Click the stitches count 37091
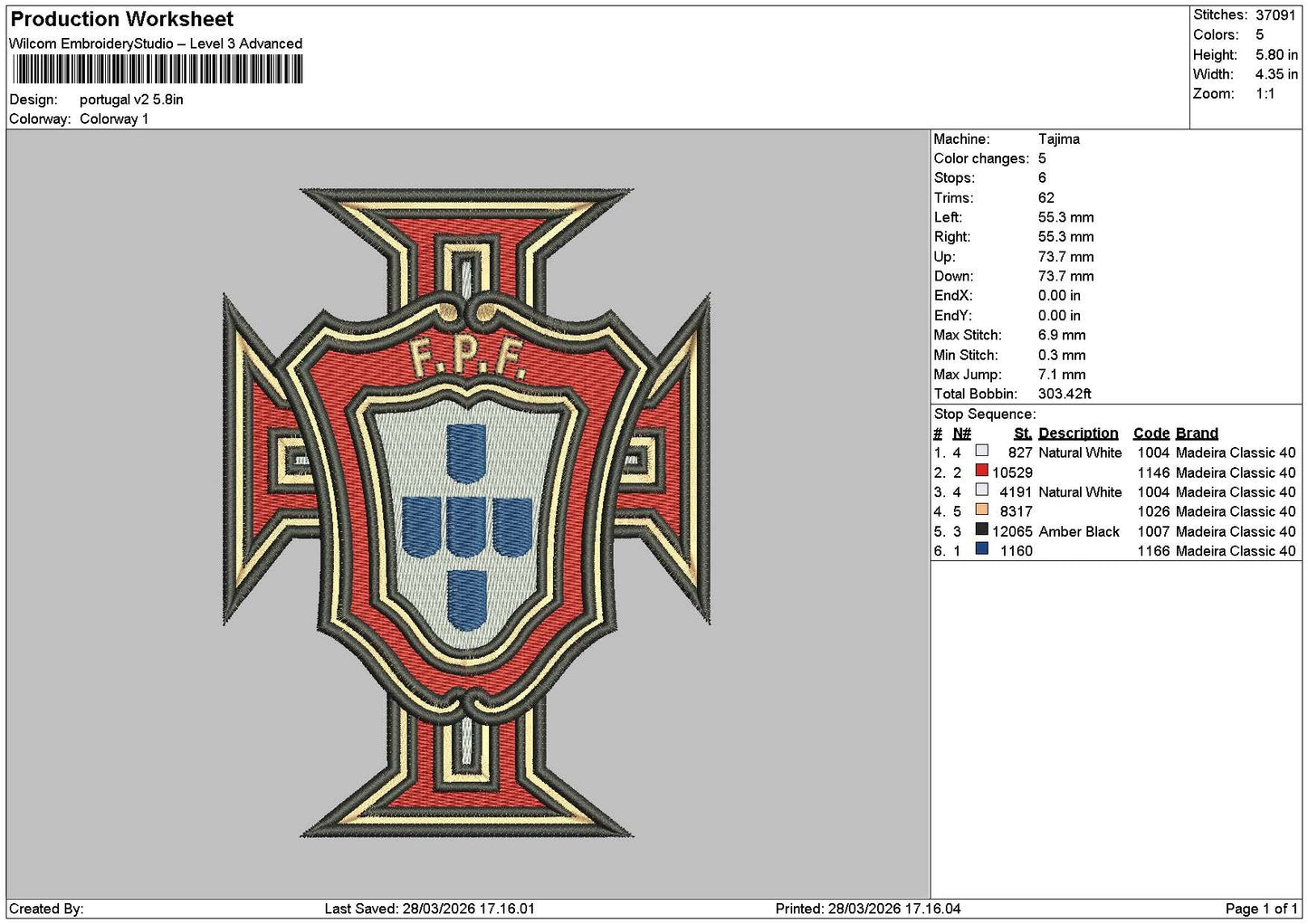Screen dimensions: 1308x924 coord(1275,15)
